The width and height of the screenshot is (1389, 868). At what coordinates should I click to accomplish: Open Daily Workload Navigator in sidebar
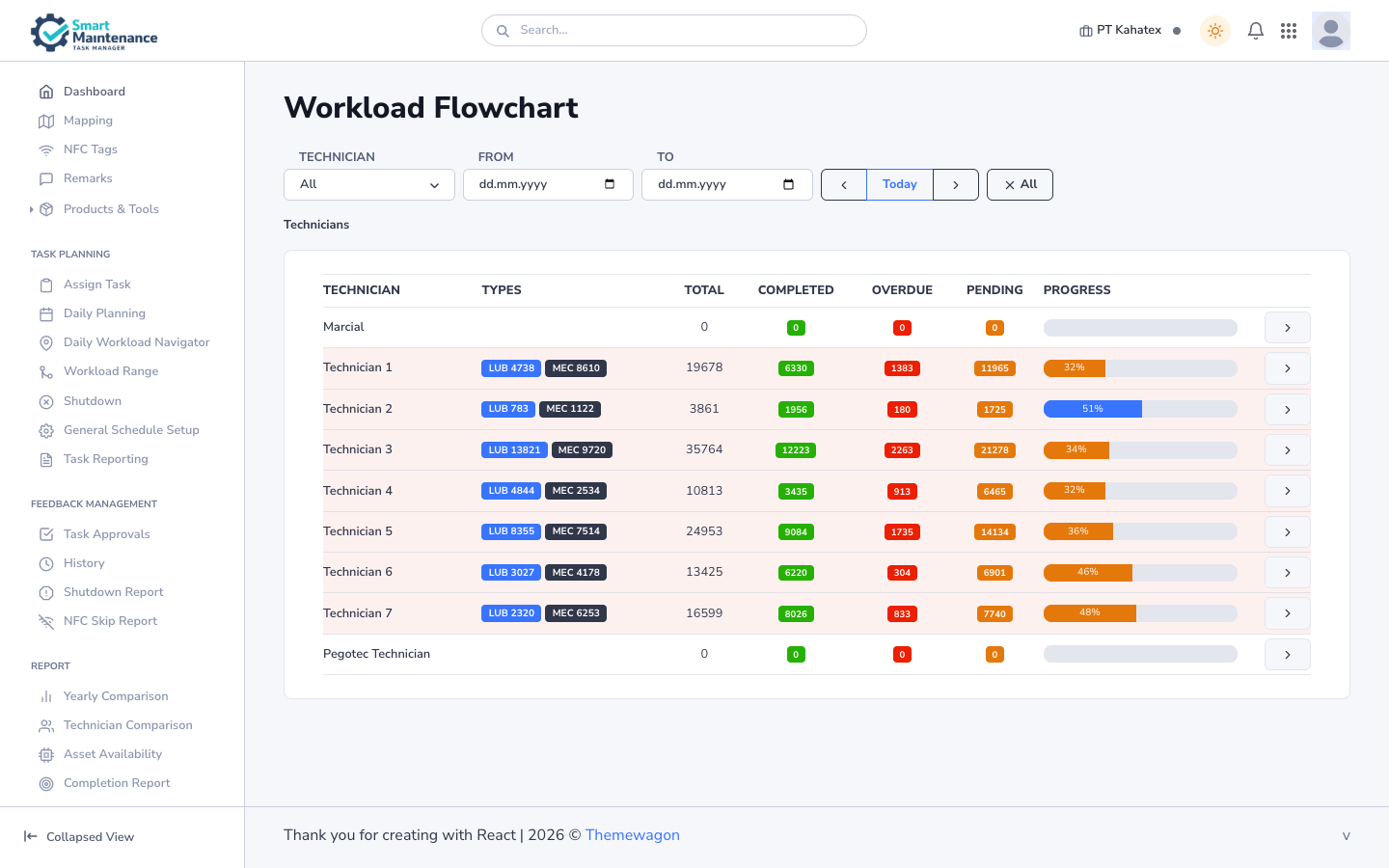(x=136, y=342)
